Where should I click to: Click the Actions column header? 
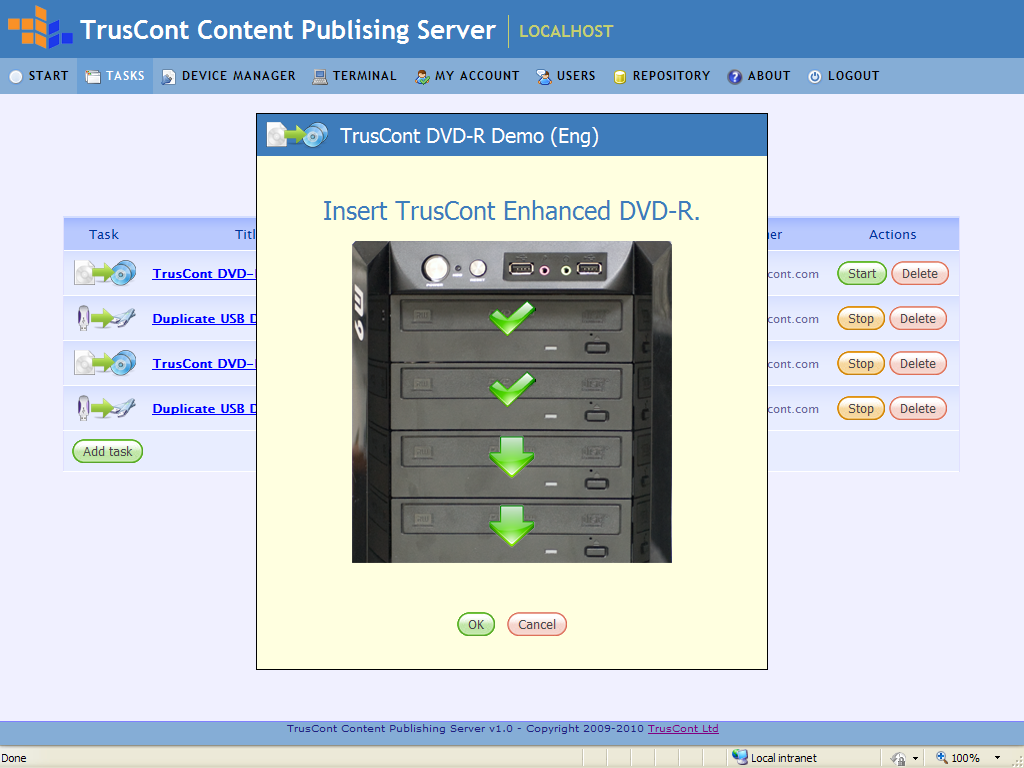(x=892, y=234)
